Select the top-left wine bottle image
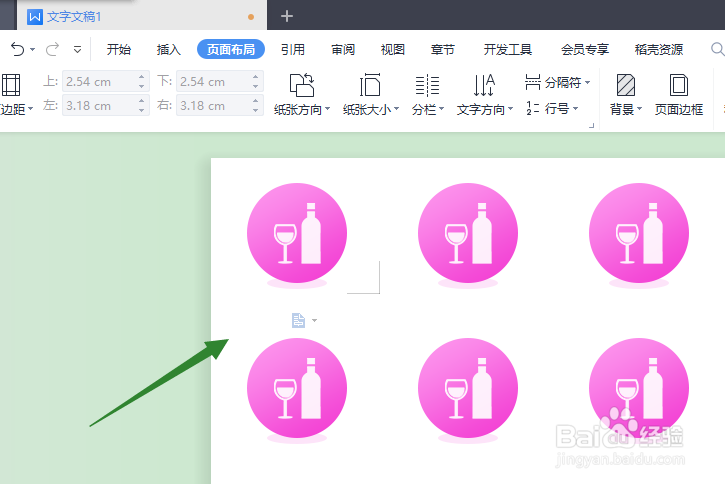The image size is (725, 484). point(297,235)
